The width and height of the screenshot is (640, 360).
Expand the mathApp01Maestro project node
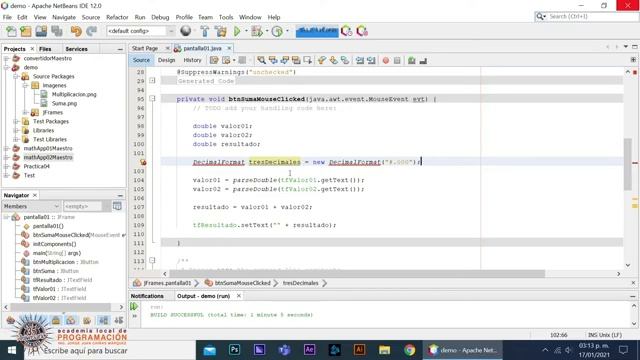(7, 148)
